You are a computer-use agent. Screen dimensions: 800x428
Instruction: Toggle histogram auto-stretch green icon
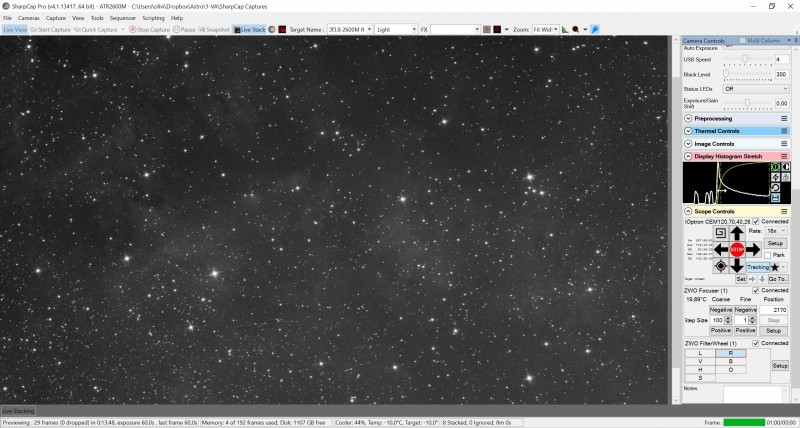(x=776, y=167)
